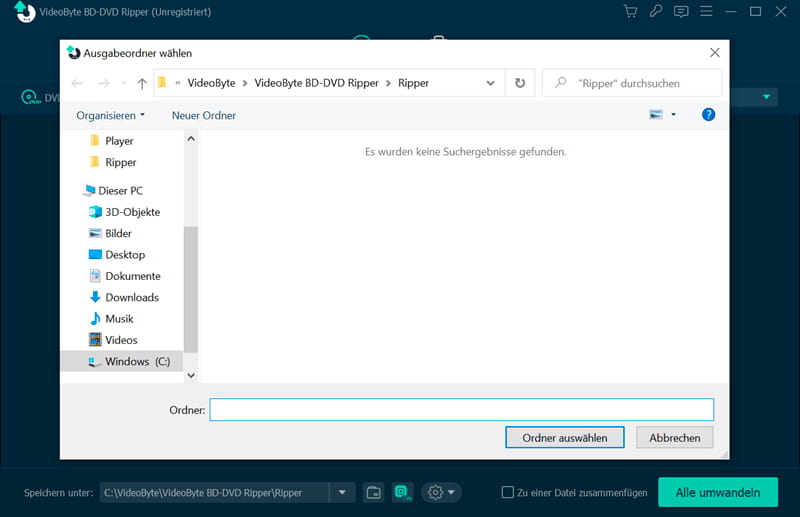This screenshot has height=517, width=800.
Task: Click the sidebar scrollbar thumb
Action: (191, 289)
